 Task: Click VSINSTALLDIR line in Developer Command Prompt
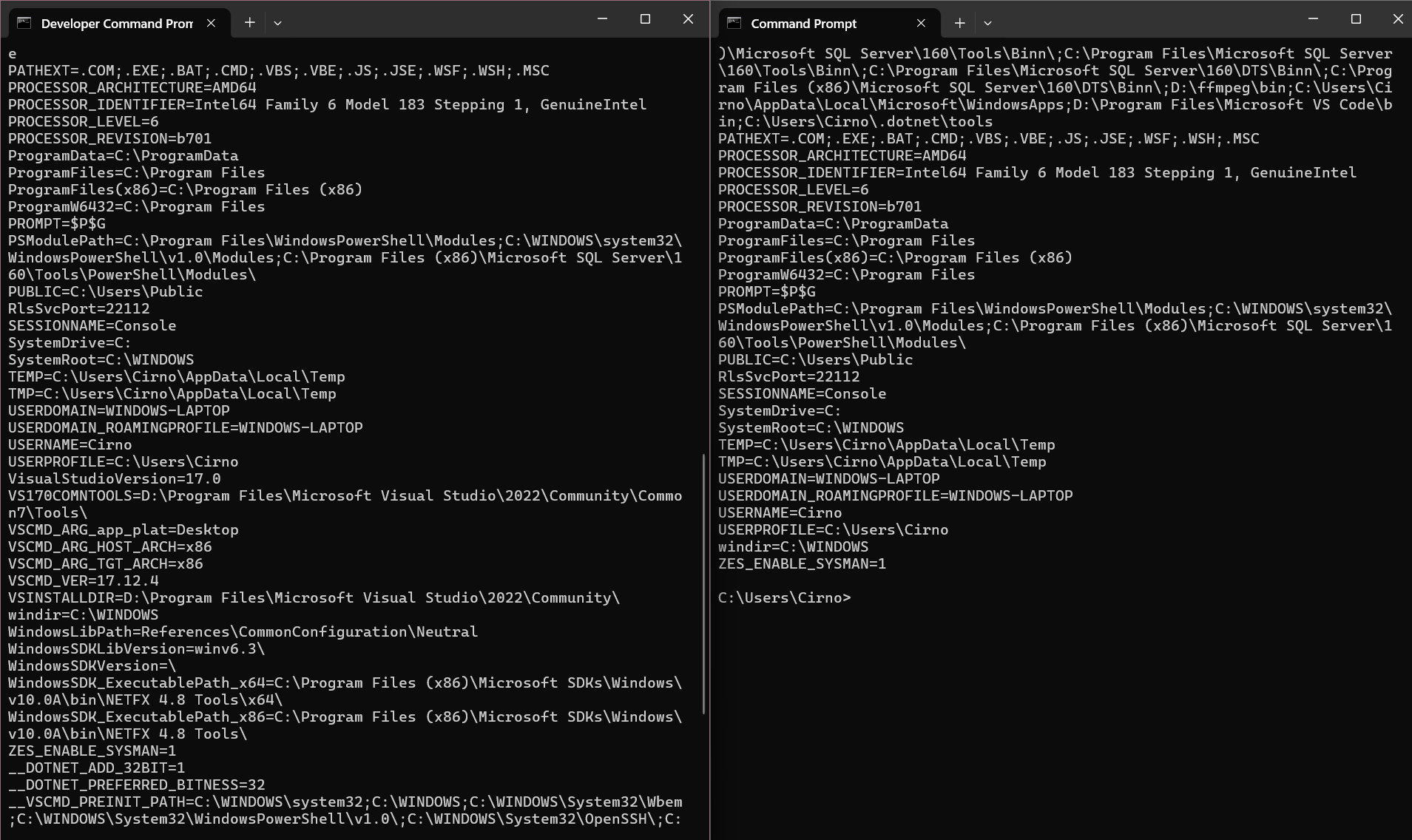pos(314,597)
